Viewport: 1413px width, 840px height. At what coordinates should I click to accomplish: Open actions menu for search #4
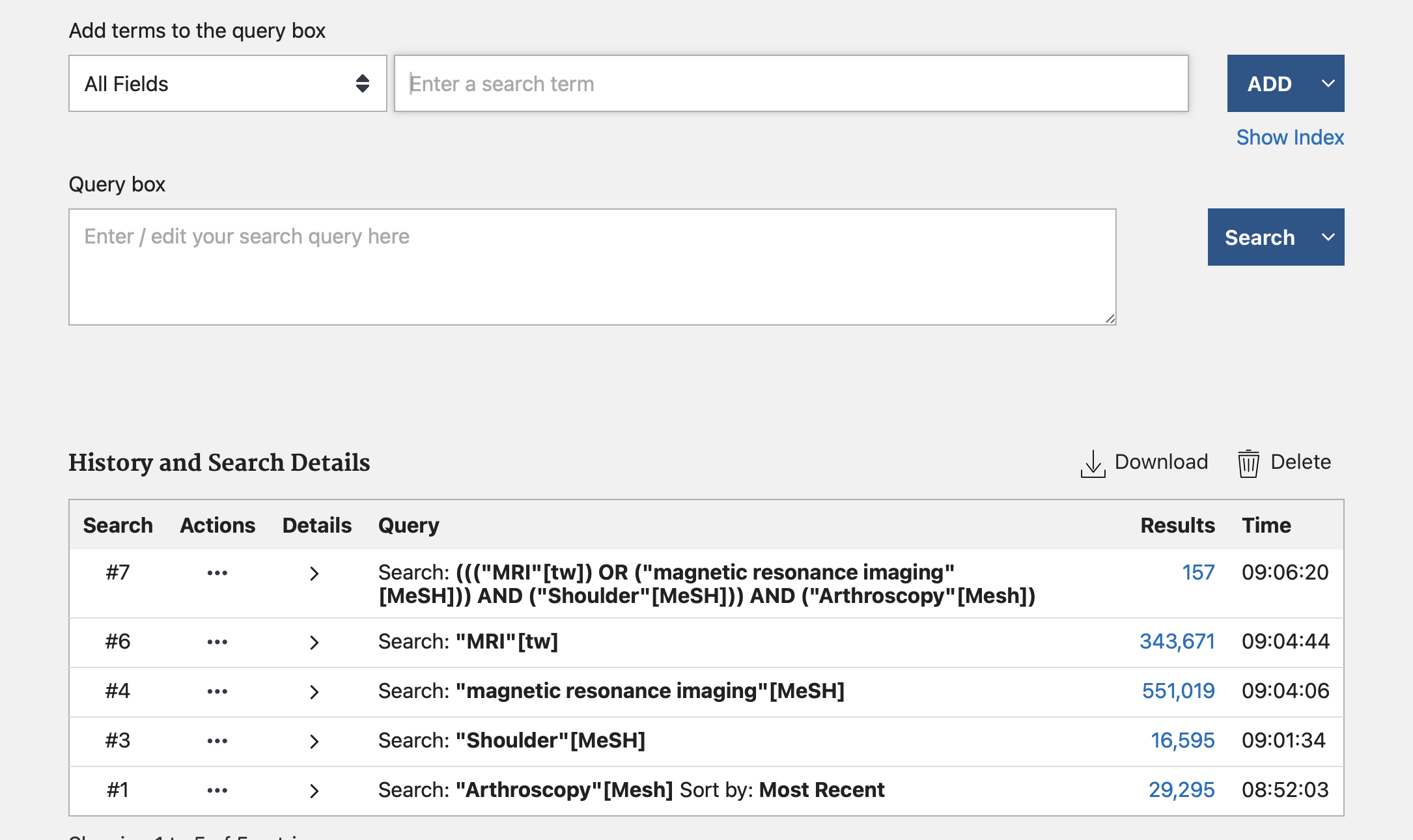[217, 692]
